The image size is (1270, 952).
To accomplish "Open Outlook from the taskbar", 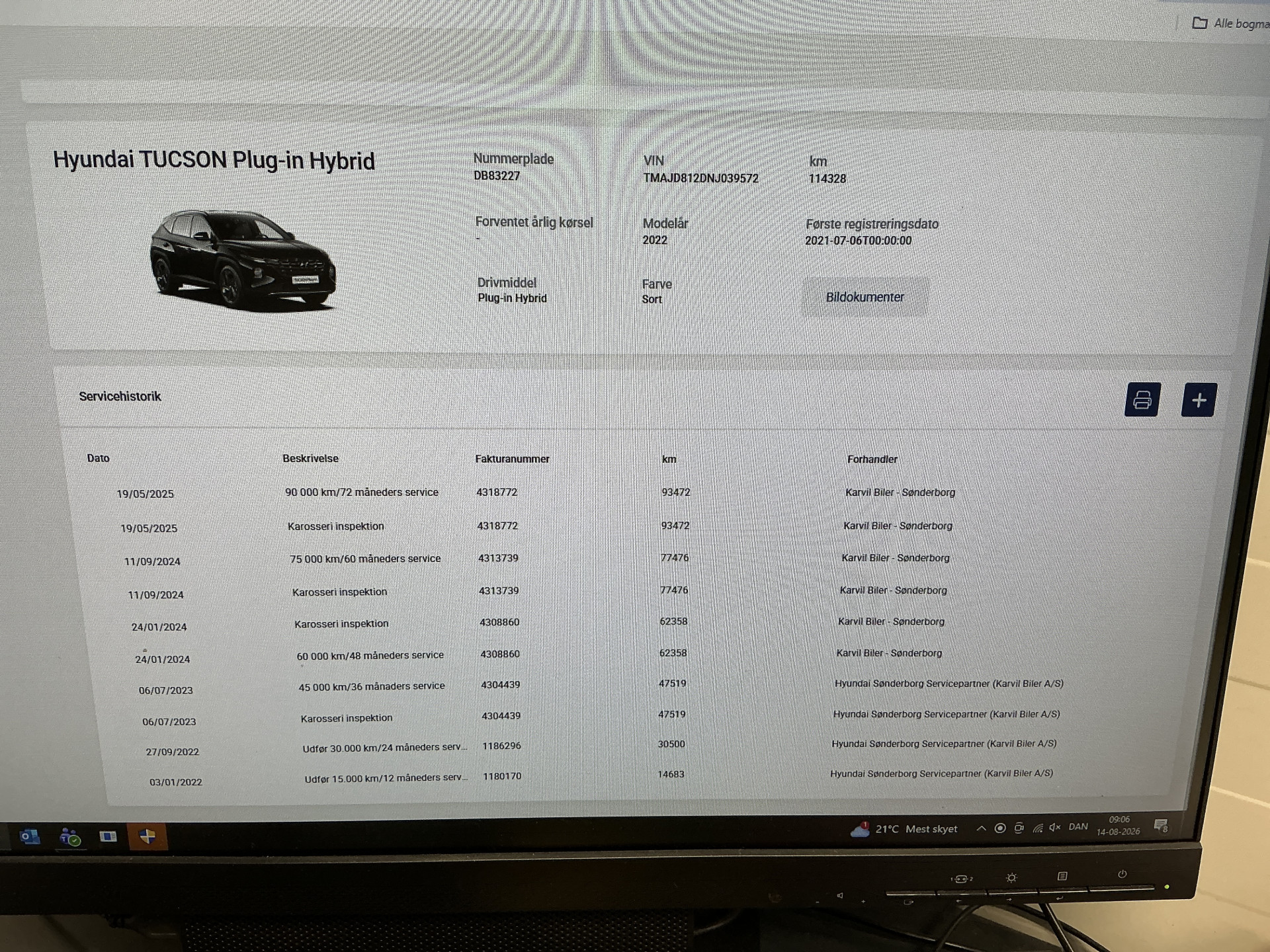I will point(30,836).
